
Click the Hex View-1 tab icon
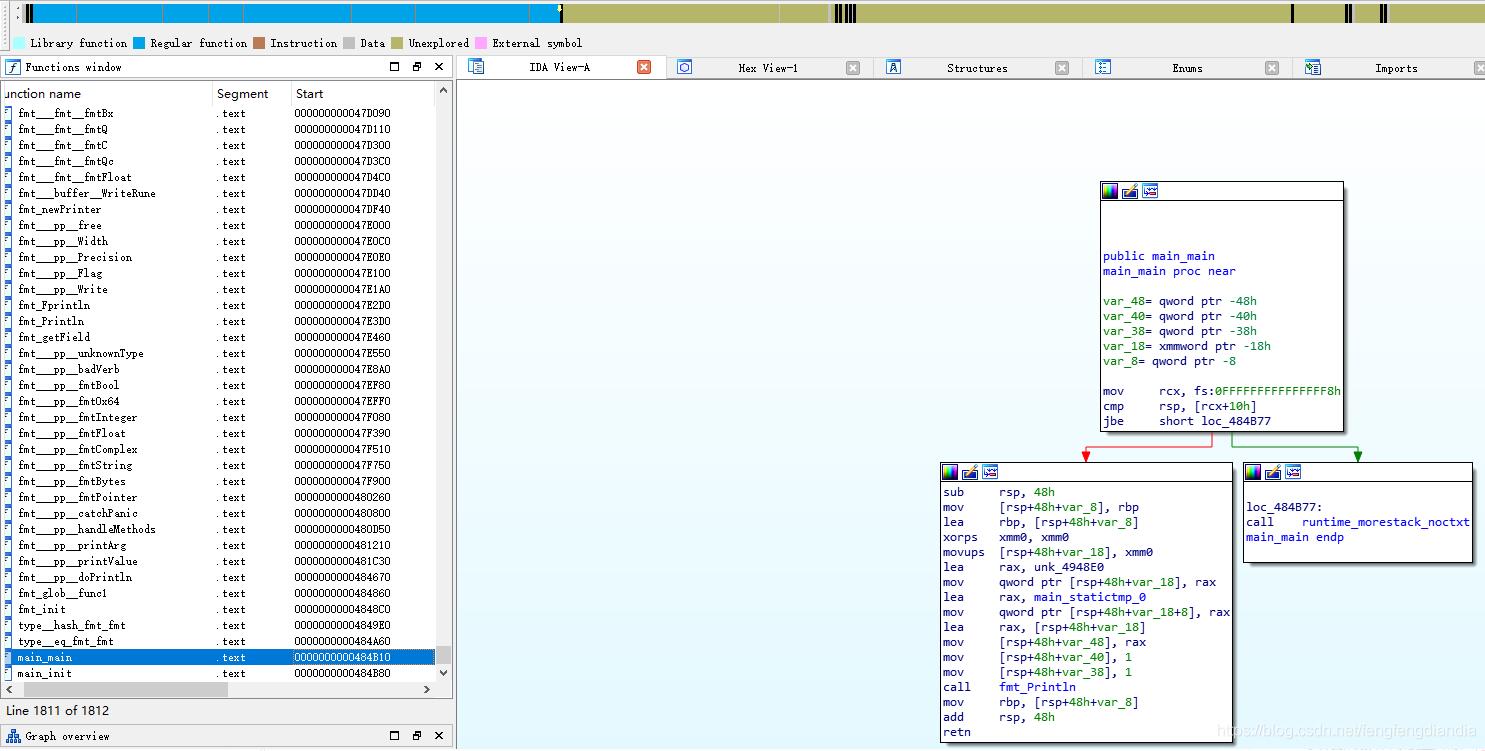click(685, 68)
